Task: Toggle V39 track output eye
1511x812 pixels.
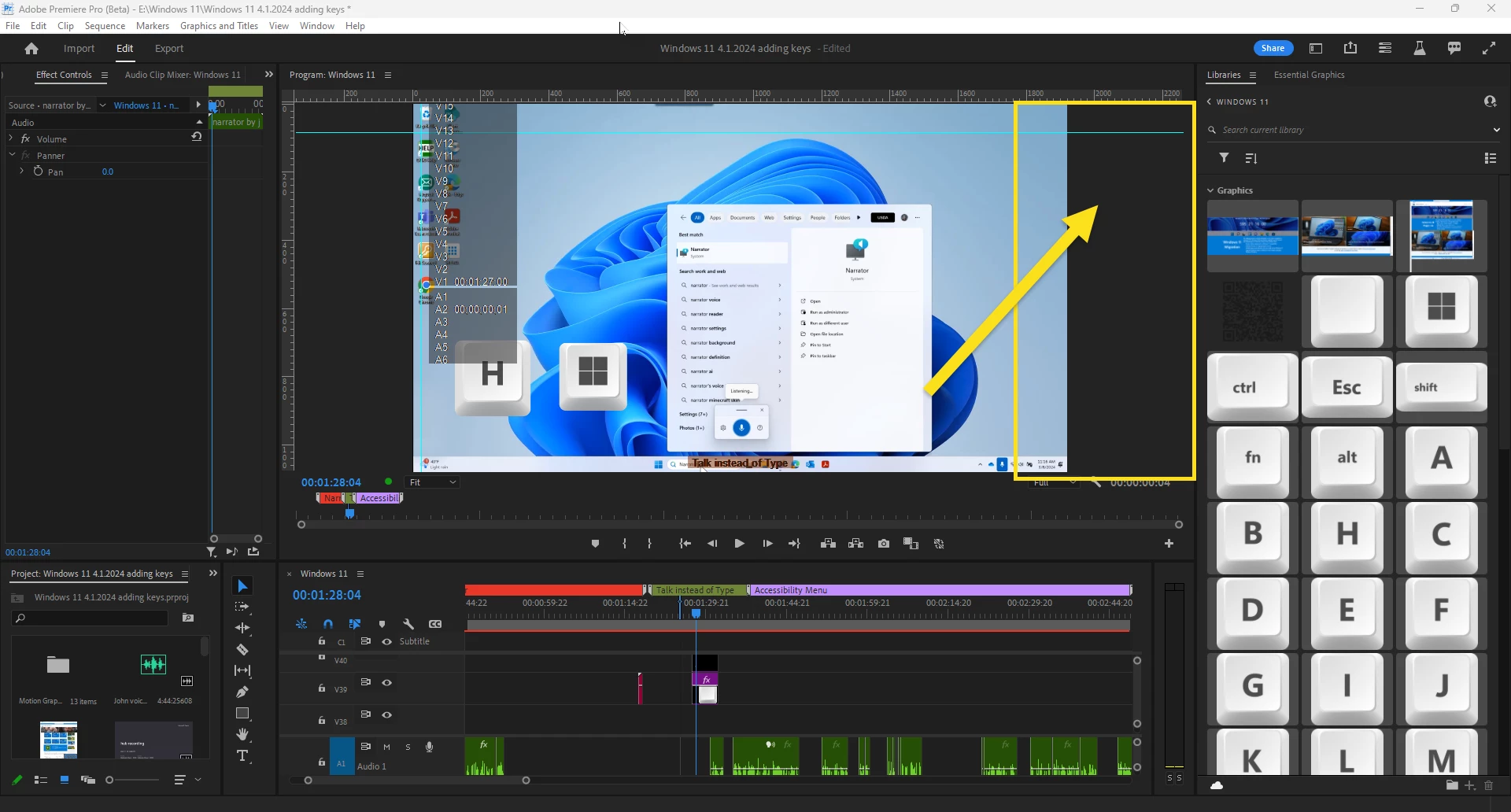Action: tap(386, 682)
